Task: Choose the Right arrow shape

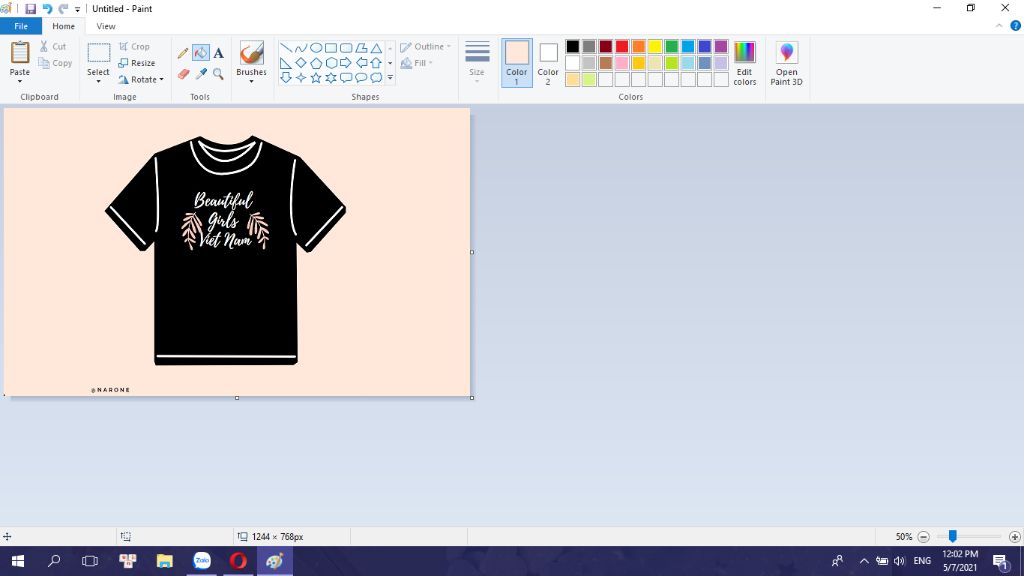Action: [x=345, y=63]
